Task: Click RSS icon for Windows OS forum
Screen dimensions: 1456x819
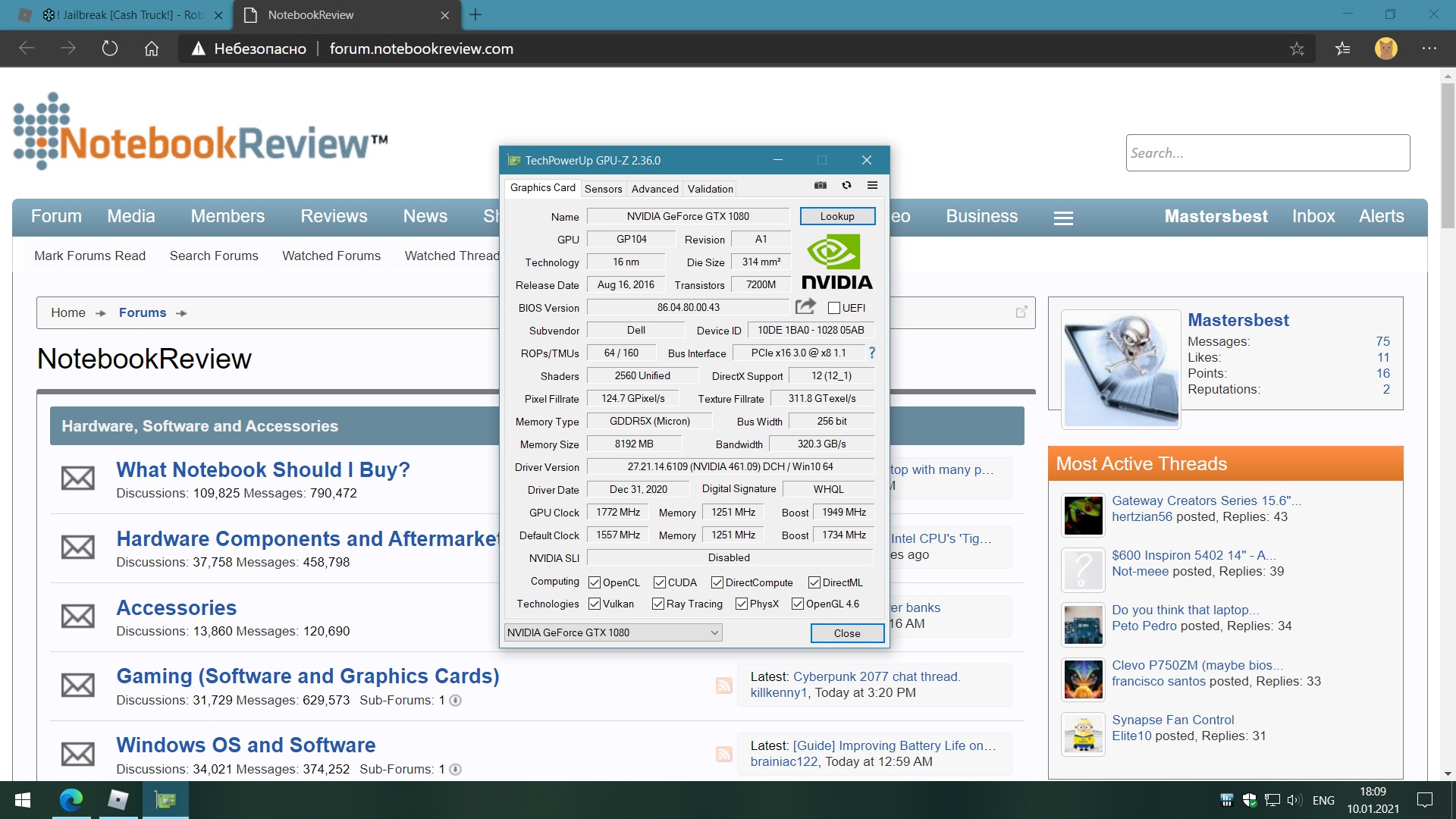Action: (x=724, y=755)
